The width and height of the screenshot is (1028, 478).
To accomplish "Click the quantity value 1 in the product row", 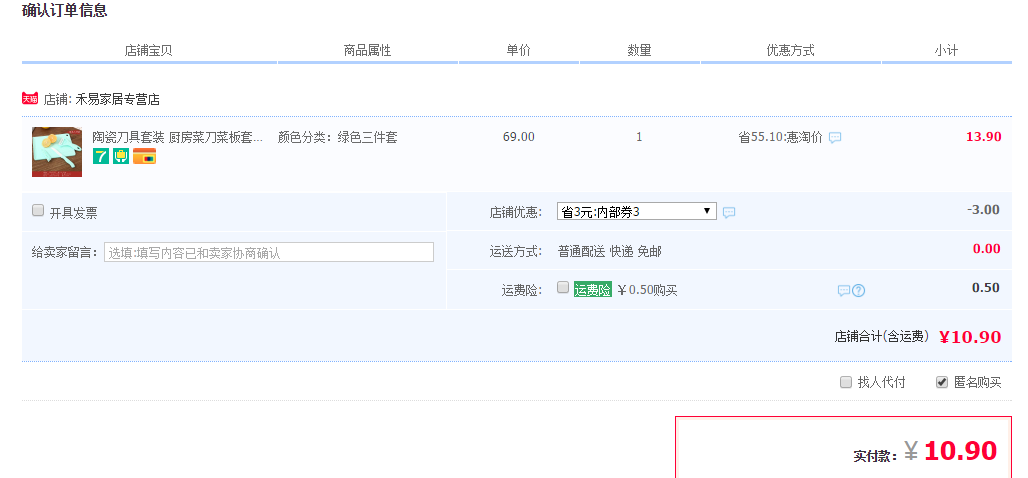I will (639, 137).
